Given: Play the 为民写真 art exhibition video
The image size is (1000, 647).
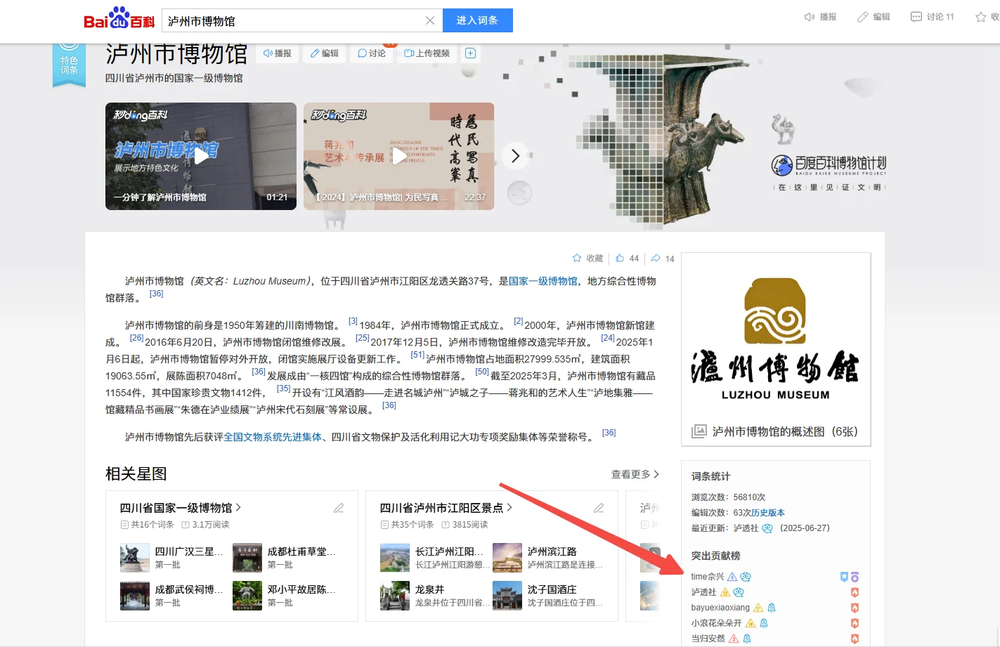Looking at the screenshot, I should (x=399, y=155).
